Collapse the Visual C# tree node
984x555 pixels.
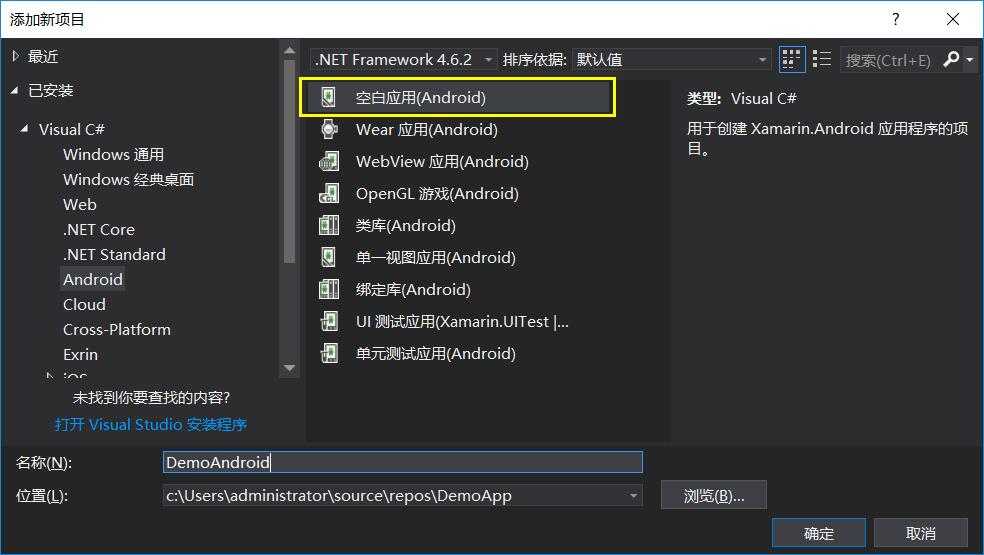point(25,129)
